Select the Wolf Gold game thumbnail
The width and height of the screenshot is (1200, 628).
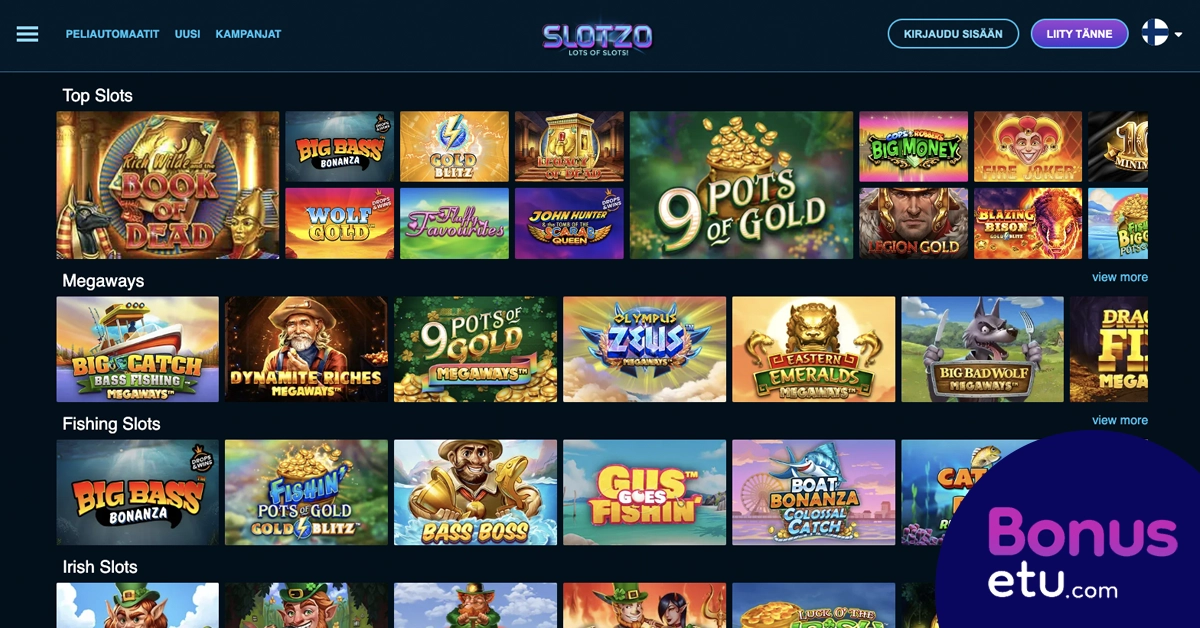point(340,223)
